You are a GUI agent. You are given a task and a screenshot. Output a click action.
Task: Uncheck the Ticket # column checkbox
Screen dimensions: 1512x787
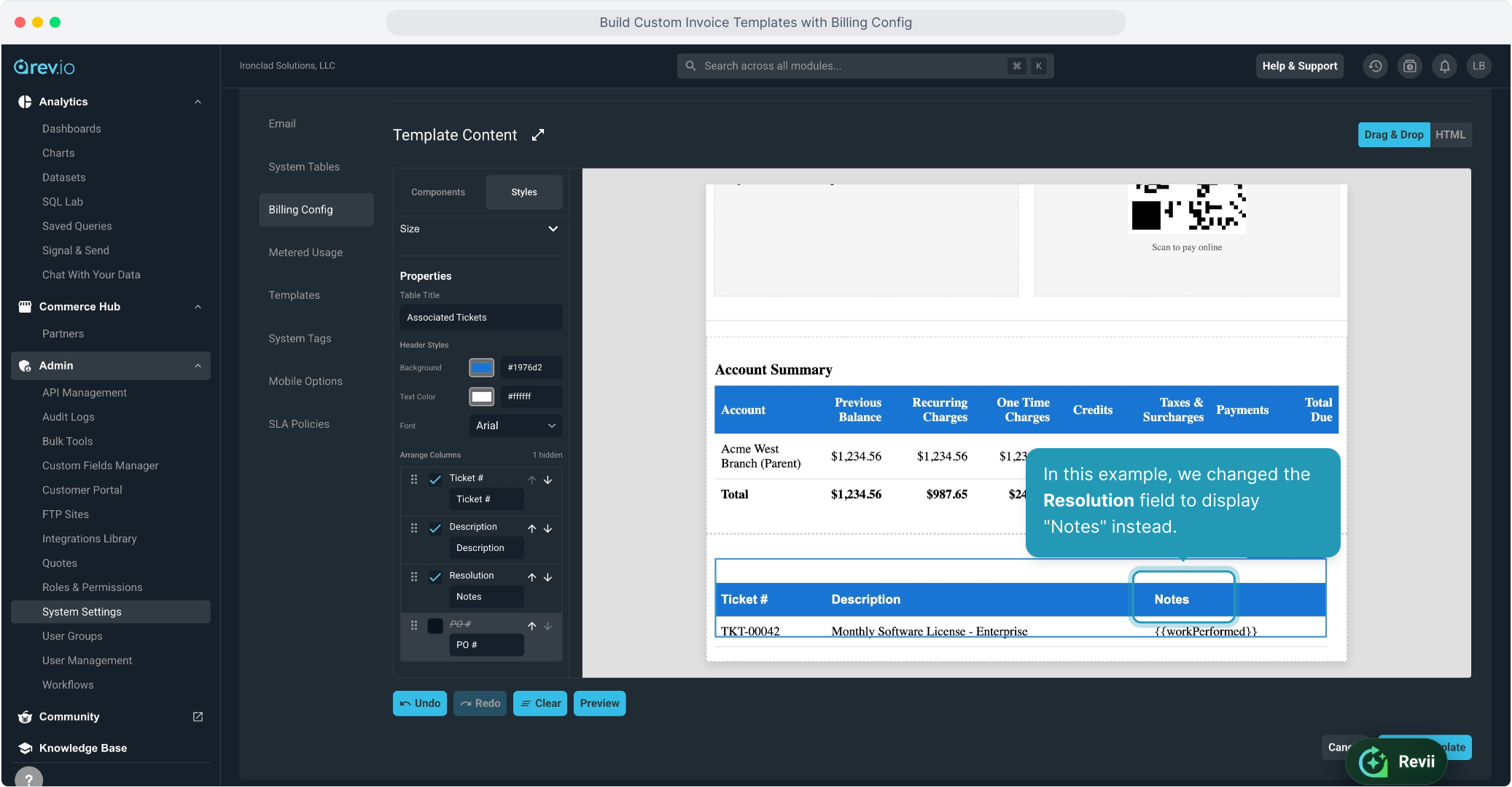coord(435,479)
